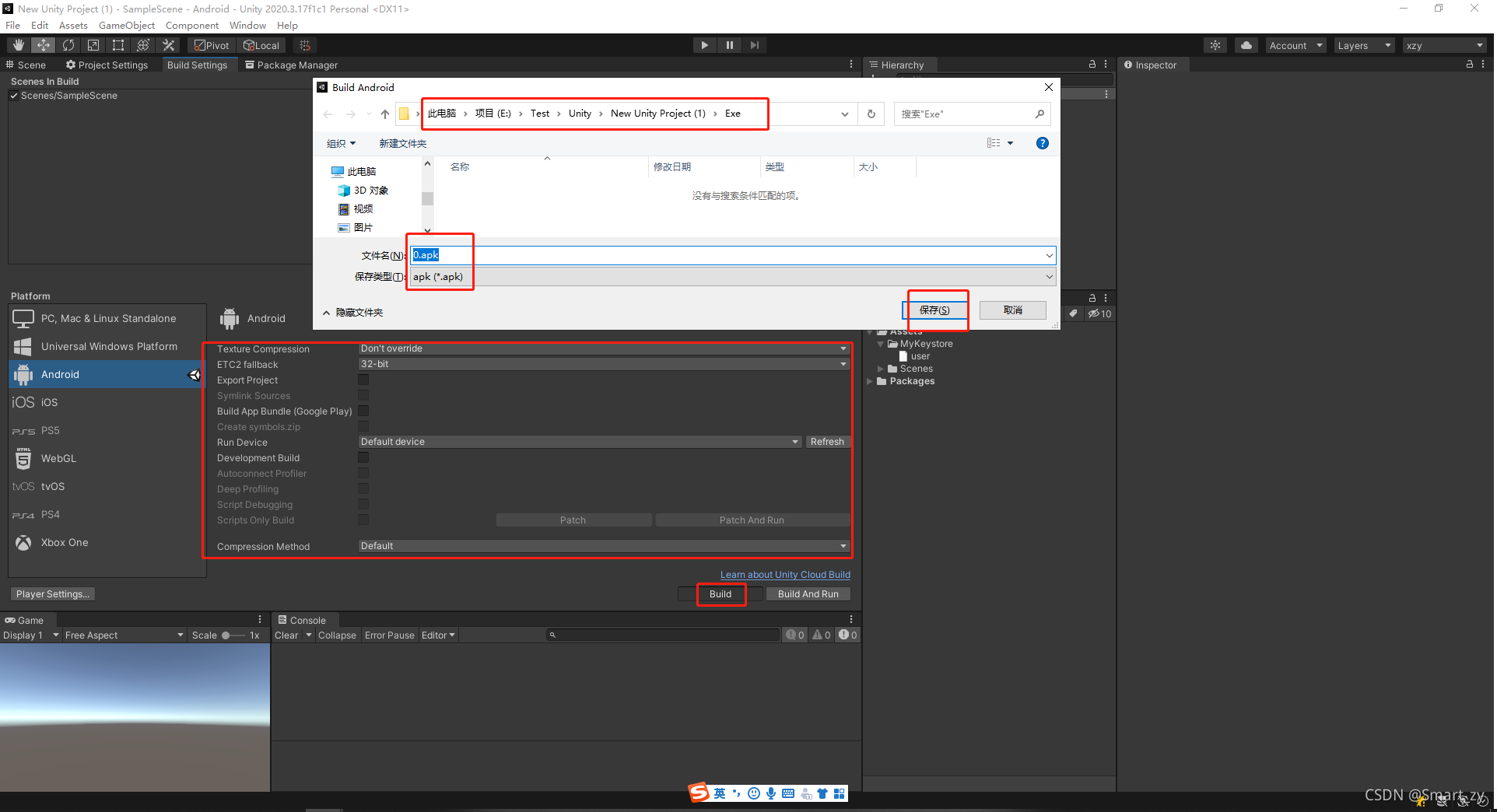Step one frame forward

pos(754,45)
